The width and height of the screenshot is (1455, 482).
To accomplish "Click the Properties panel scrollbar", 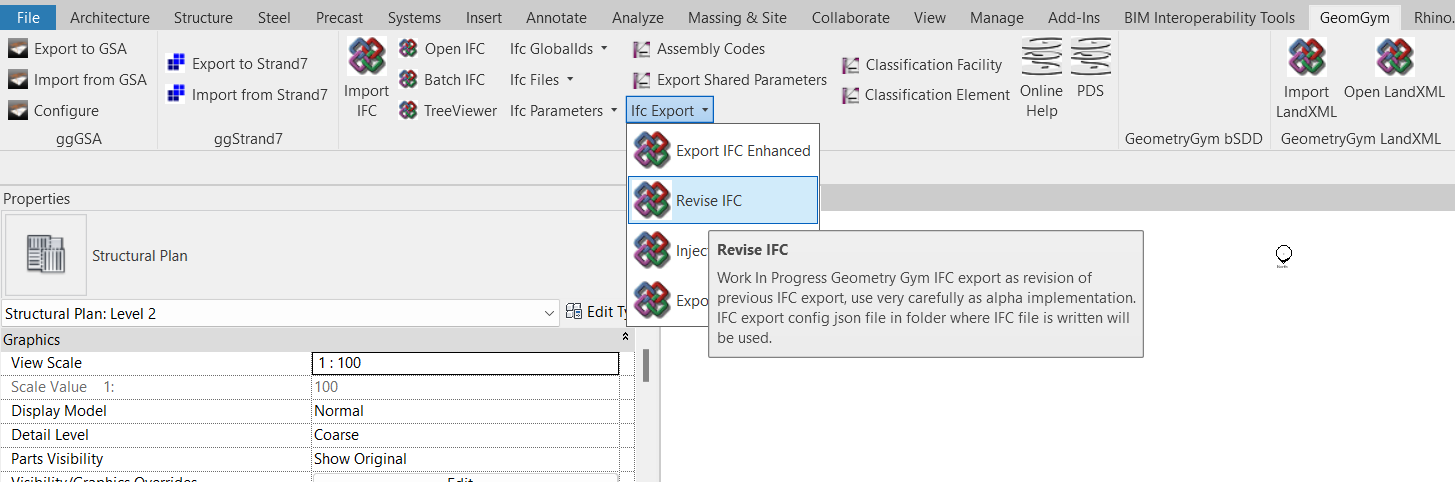I will click(646, 366).
